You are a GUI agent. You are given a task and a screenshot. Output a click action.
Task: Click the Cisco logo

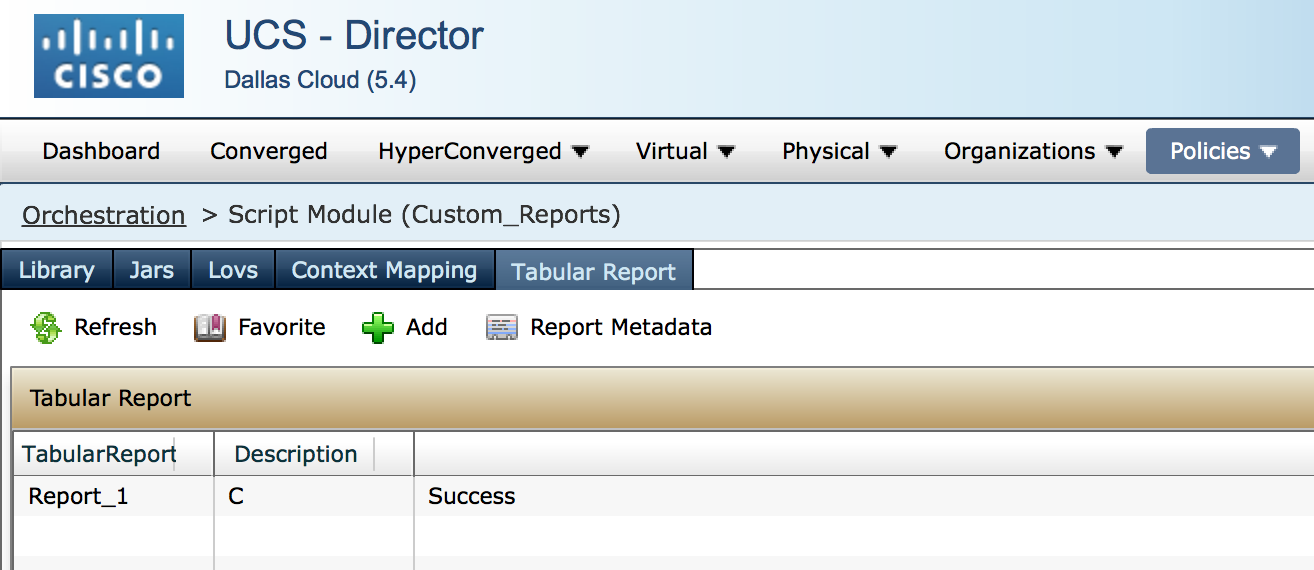[x=109, y=56]
